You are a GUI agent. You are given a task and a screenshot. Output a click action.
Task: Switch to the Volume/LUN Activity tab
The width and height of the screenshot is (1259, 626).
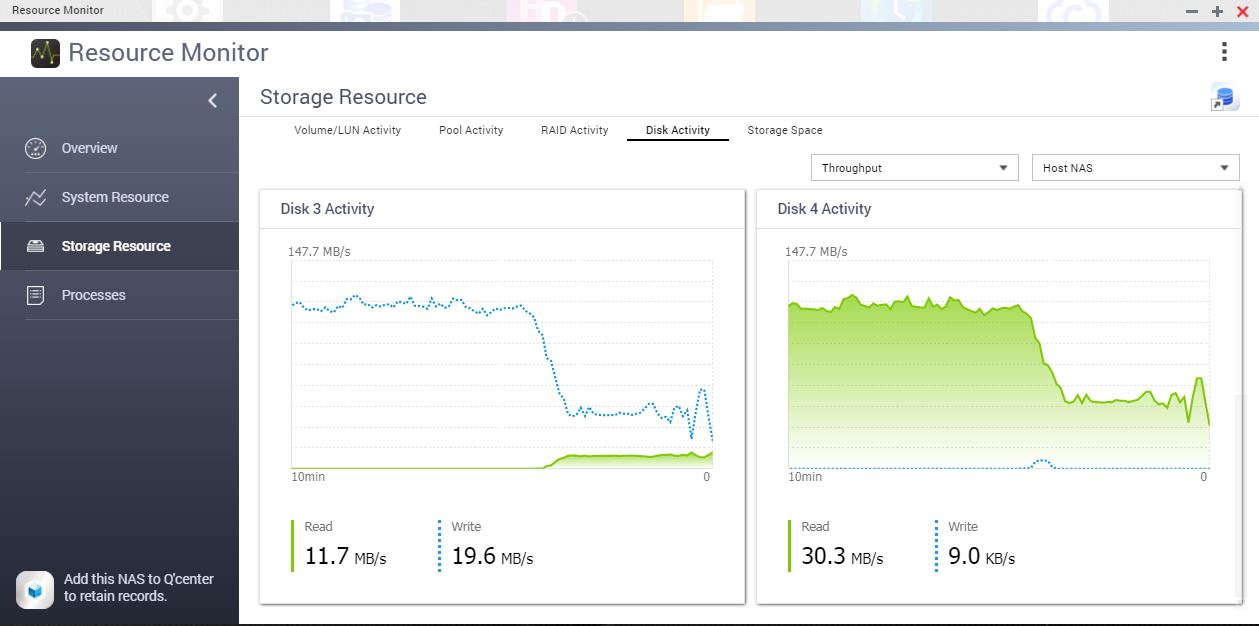pos(347,130)
